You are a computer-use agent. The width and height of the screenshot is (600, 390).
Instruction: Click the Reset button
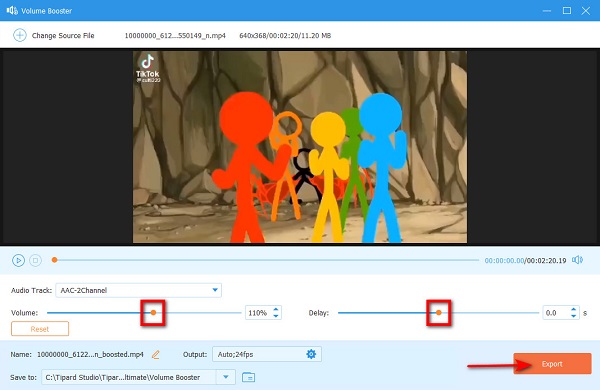click(x=40, y=329)
